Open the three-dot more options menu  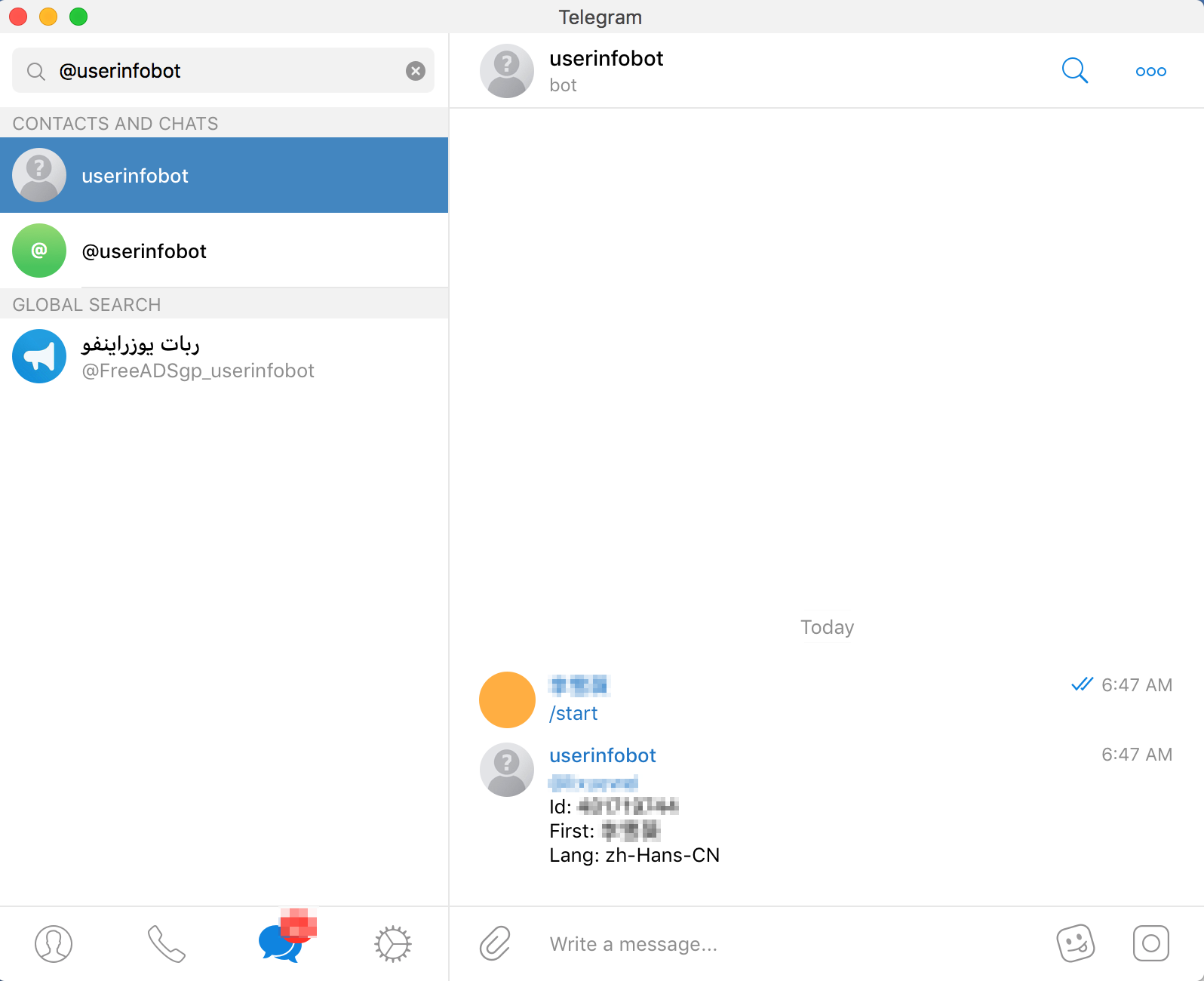coord(1151,72)
